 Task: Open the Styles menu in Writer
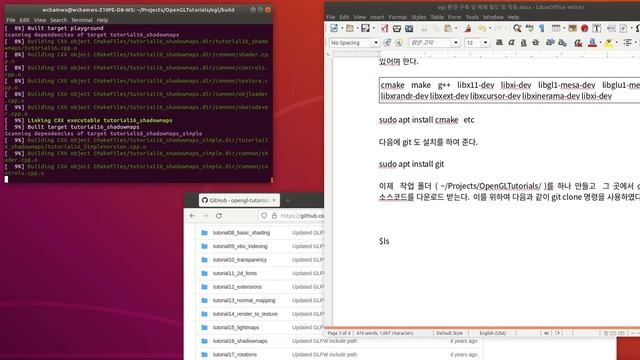[418, 17]
